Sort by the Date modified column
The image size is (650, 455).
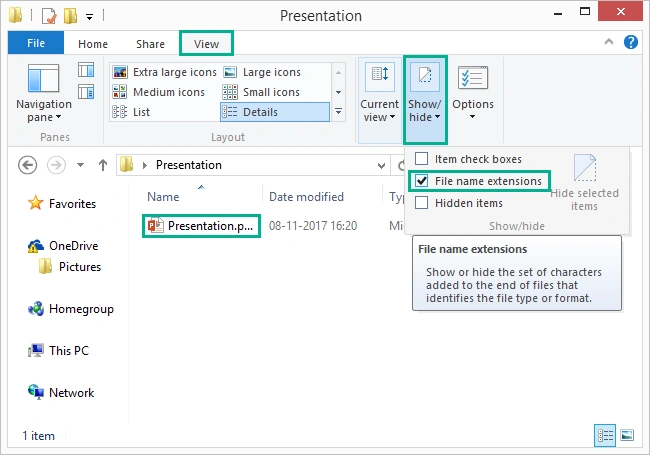306,197
